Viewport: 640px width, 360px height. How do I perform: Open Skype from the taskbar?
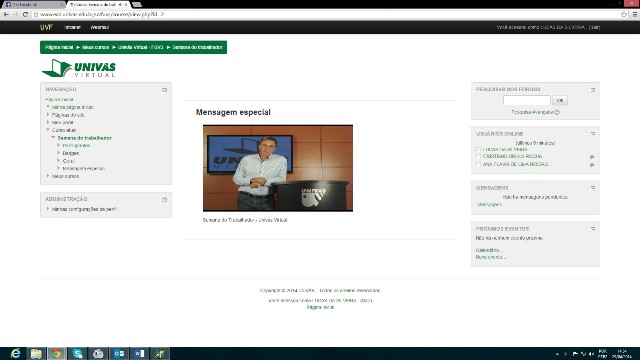point(77,353)
